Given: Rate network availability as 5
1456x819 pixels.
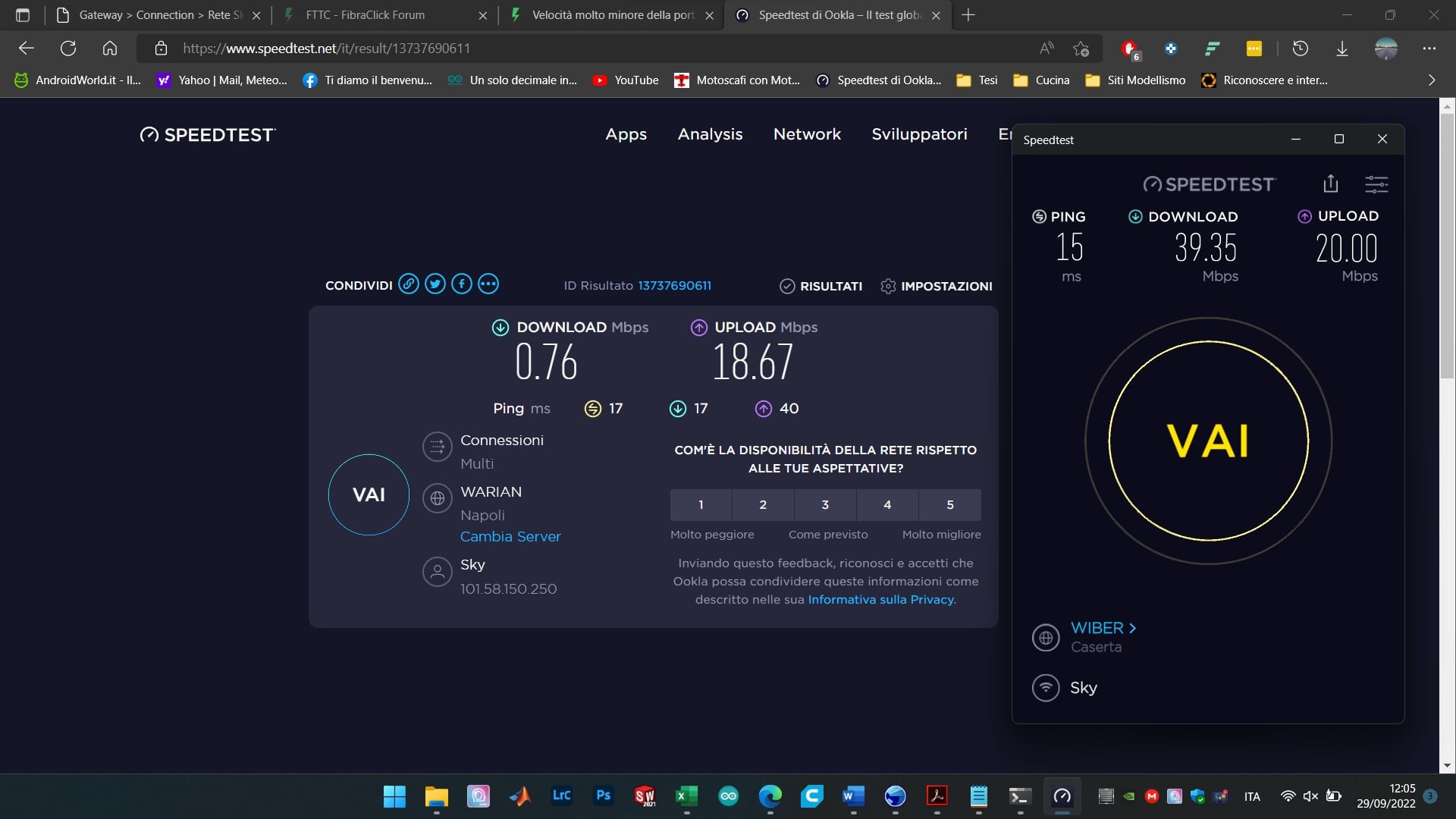Looking at the screenshot, I should coord(950,505).
